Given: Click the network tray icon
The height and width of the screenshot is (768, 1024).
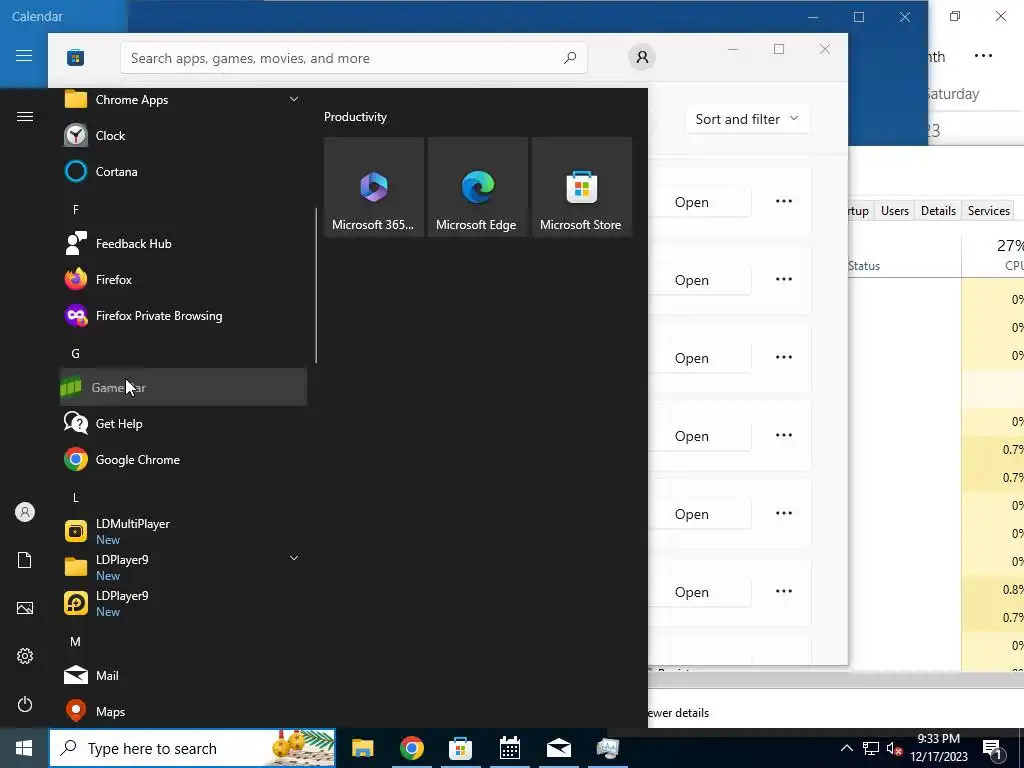Looking at the screenshot, I should click(871, 748).
